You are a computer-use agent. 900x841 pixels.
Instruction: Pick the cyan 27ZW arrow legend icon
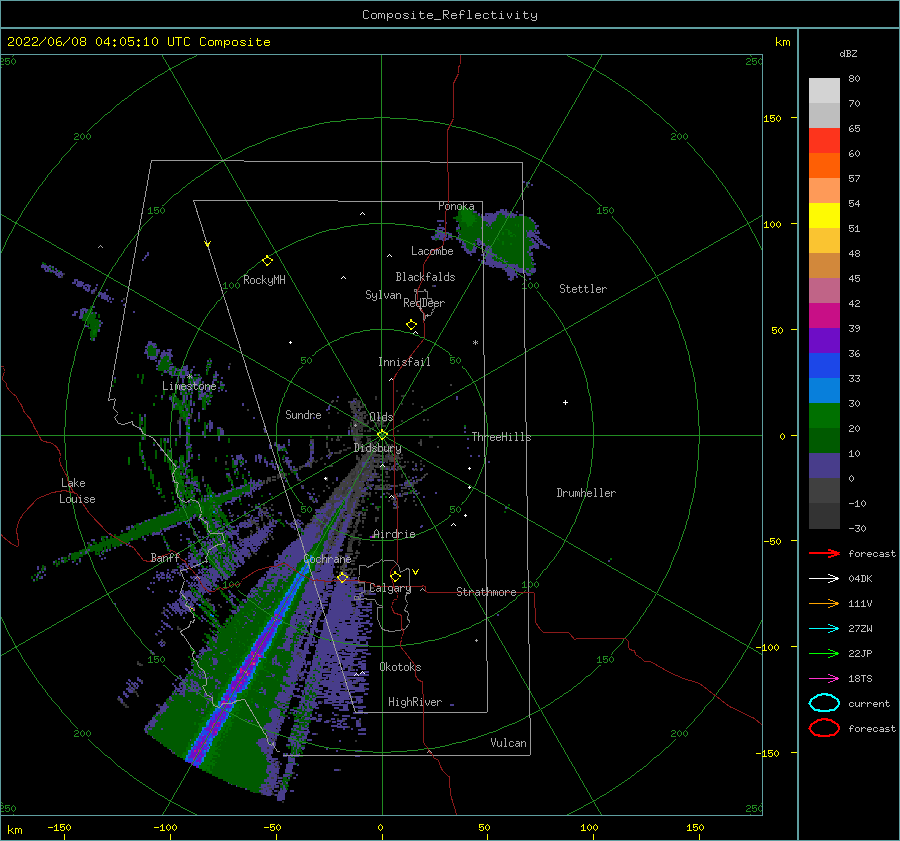coord(824,629)
